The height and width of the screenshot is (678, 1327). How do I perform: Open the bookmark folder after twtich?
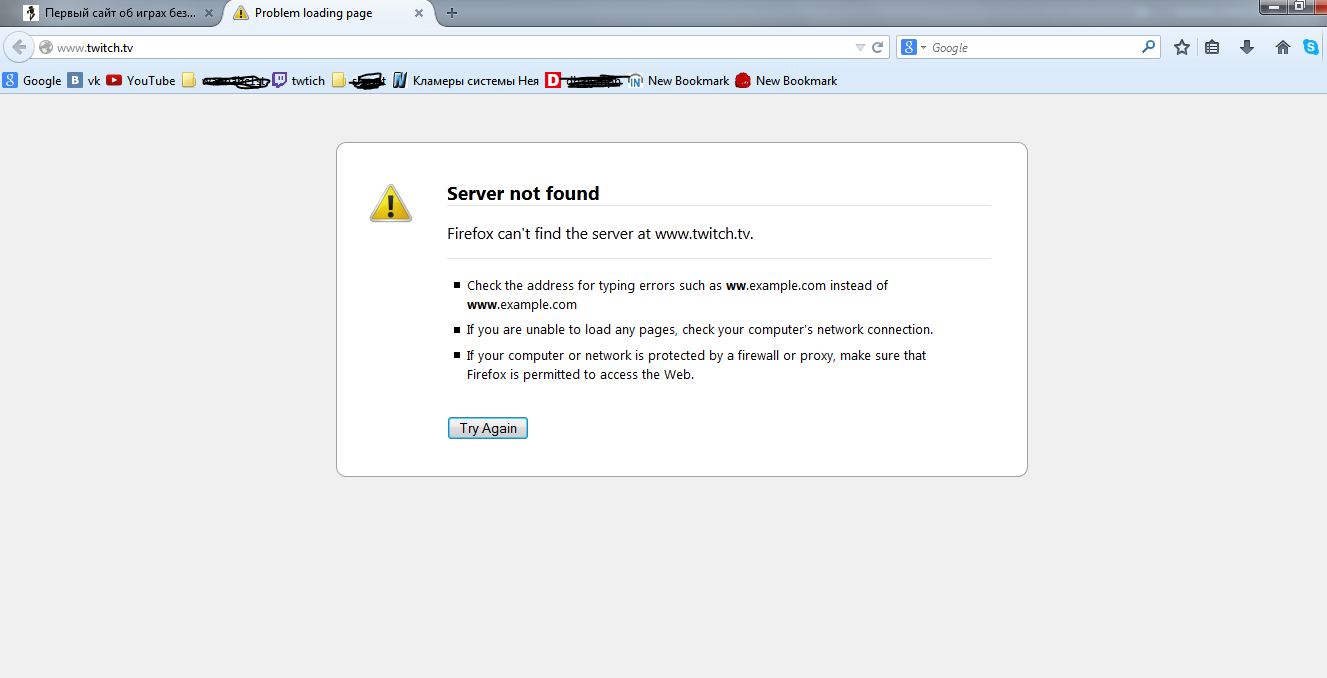pos(359,81)
